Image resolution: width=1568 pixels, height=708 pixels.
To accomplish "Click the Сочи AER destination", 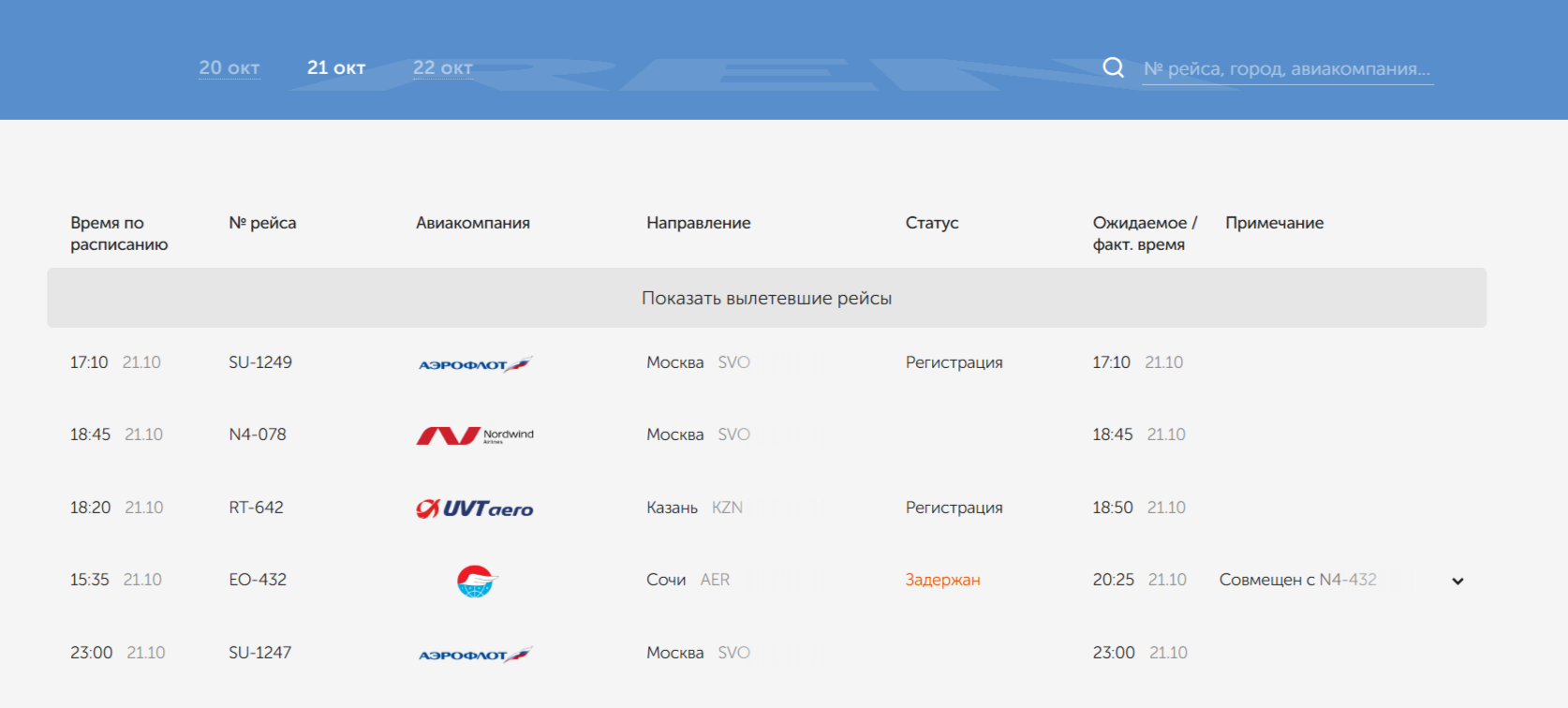I will pos(688,580).
